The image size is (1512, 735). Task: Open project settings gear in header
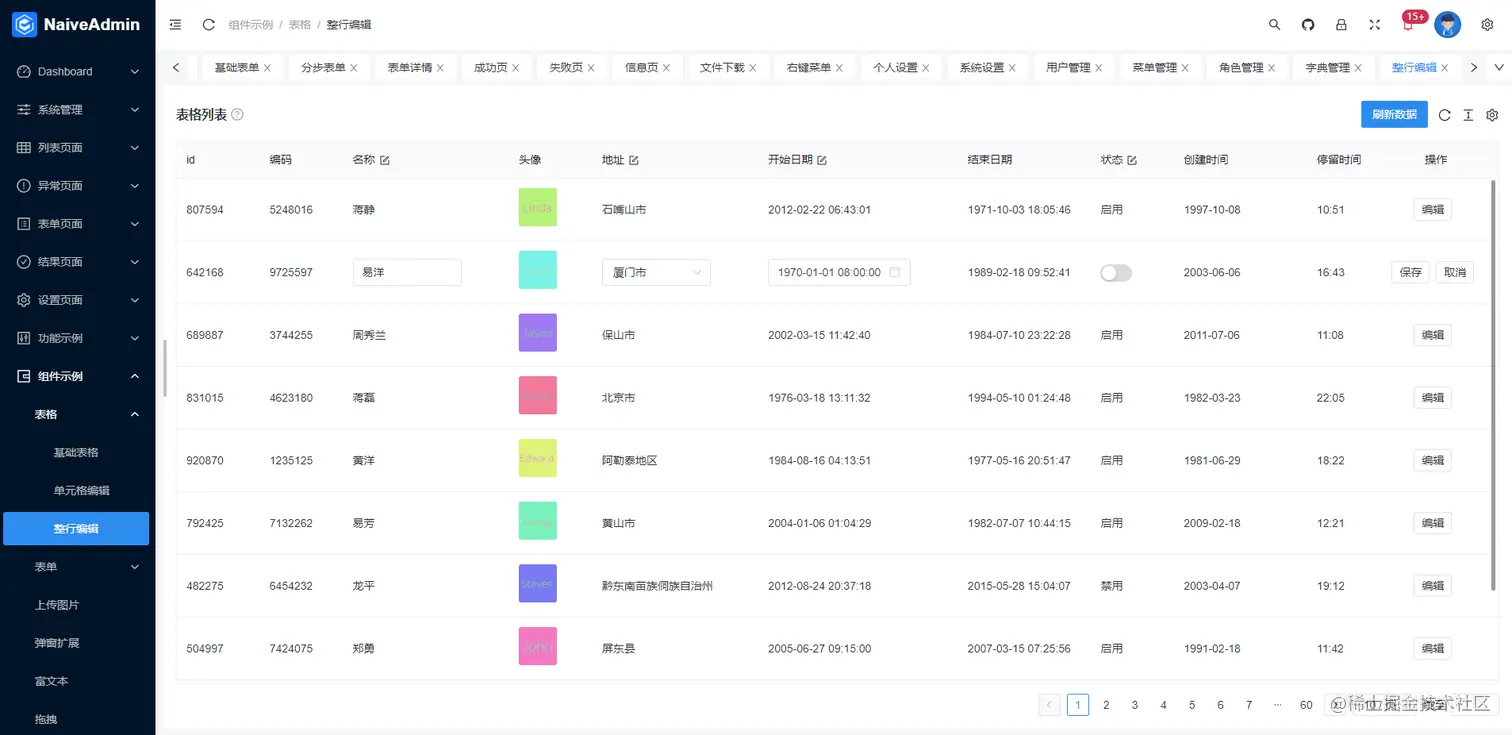[x=1487, y=24]
